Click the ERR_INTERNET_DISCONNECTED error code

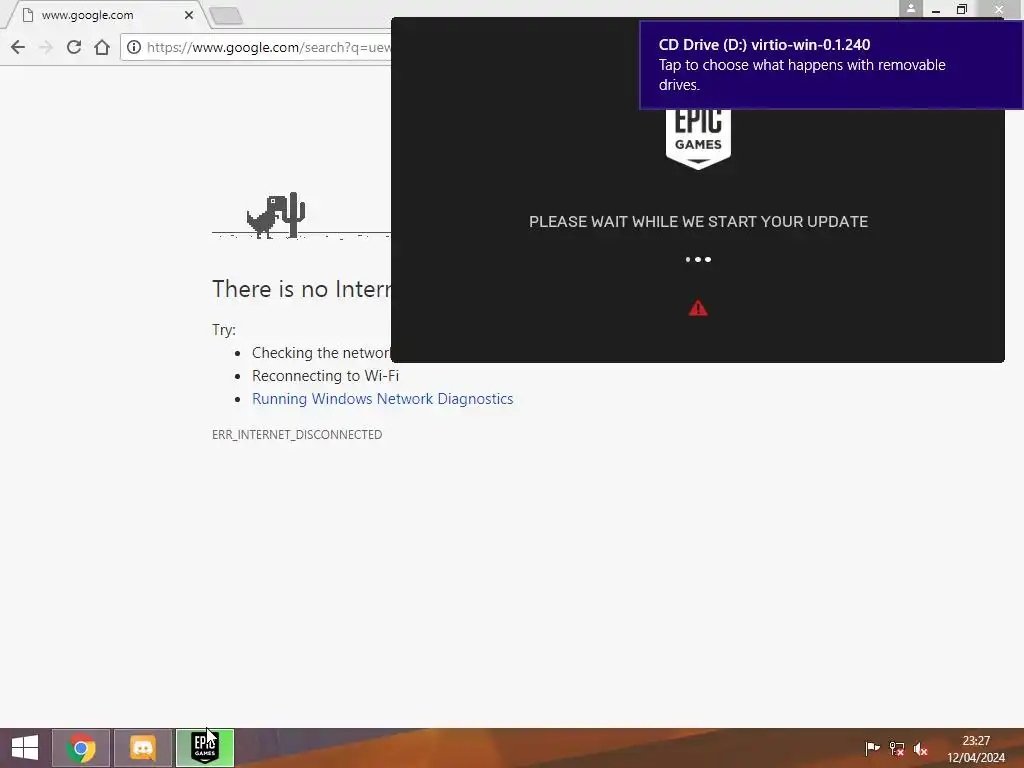pyautogui.click(x=297, y=434)
